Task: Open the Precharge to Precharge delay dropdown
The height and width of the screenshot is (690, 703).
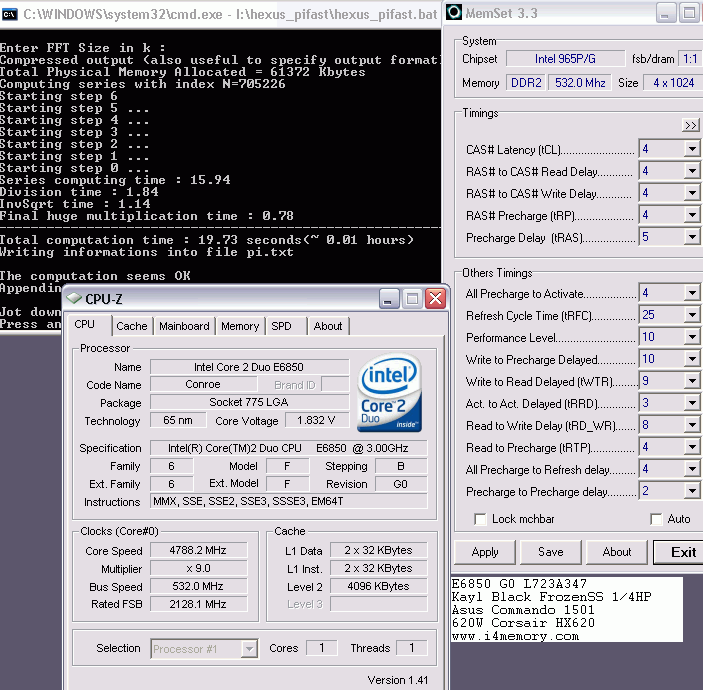Action: point(692,490)
